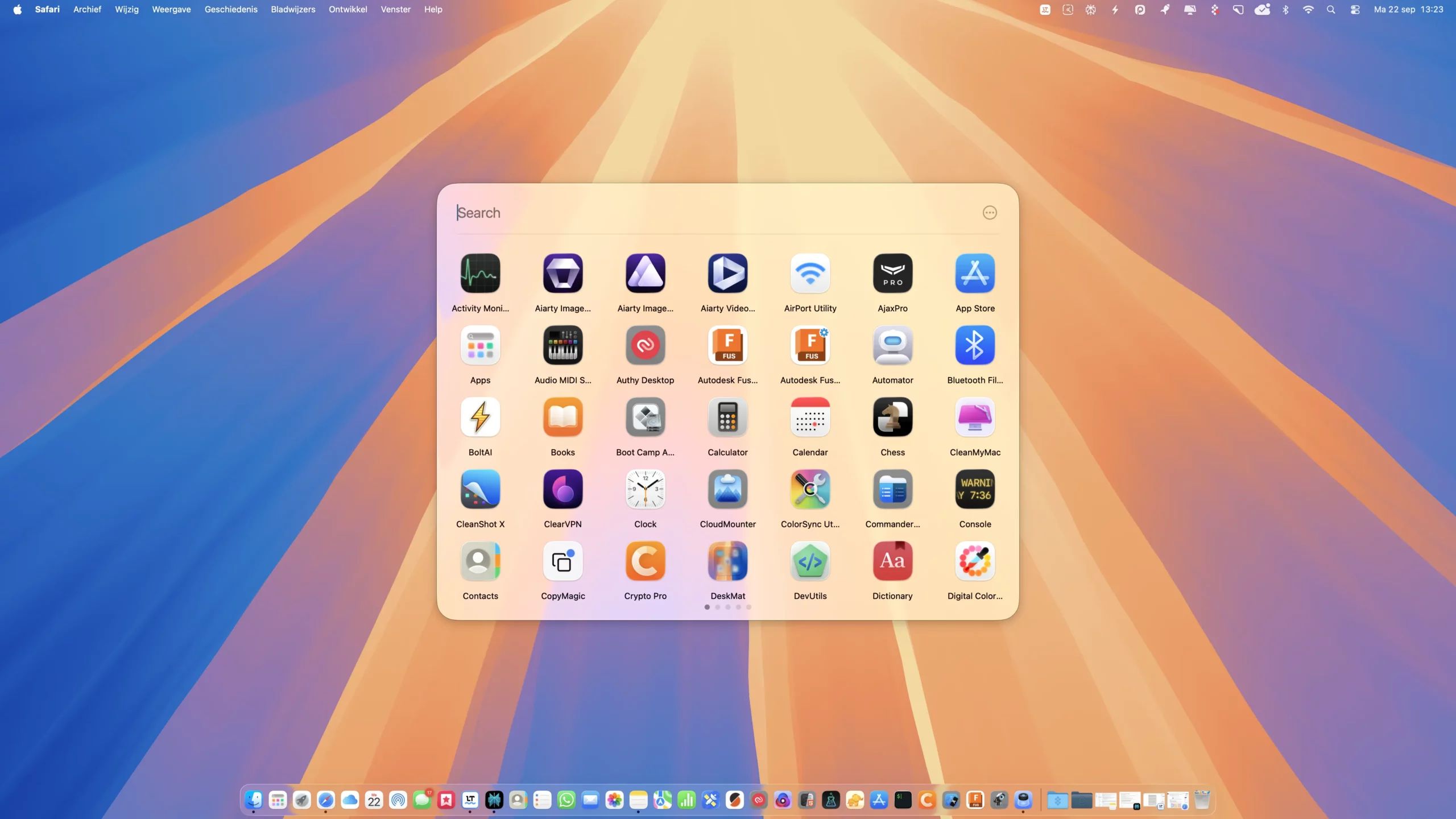Open Control Center from the menu bar
Image resolution: width=1456 pixels, height=819 pixels.
click(1355, 10)
